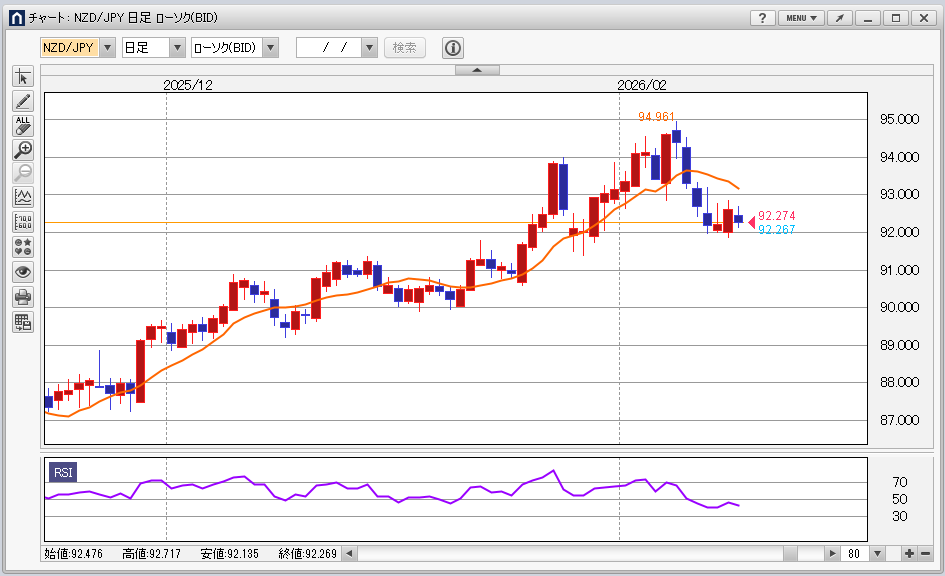Open the price scale settings icon
945x576 pixels.
tap(23, 222)
